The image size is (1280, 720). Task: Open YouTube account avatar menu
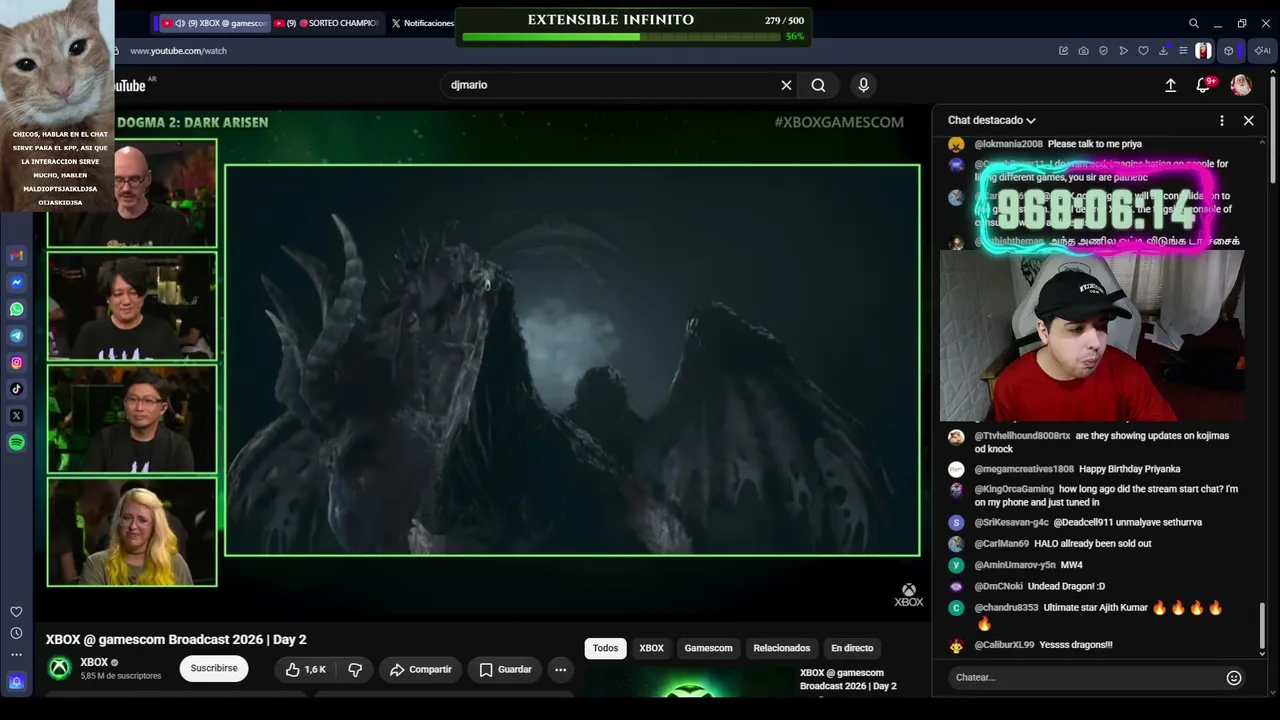[x=1241, y=85]
